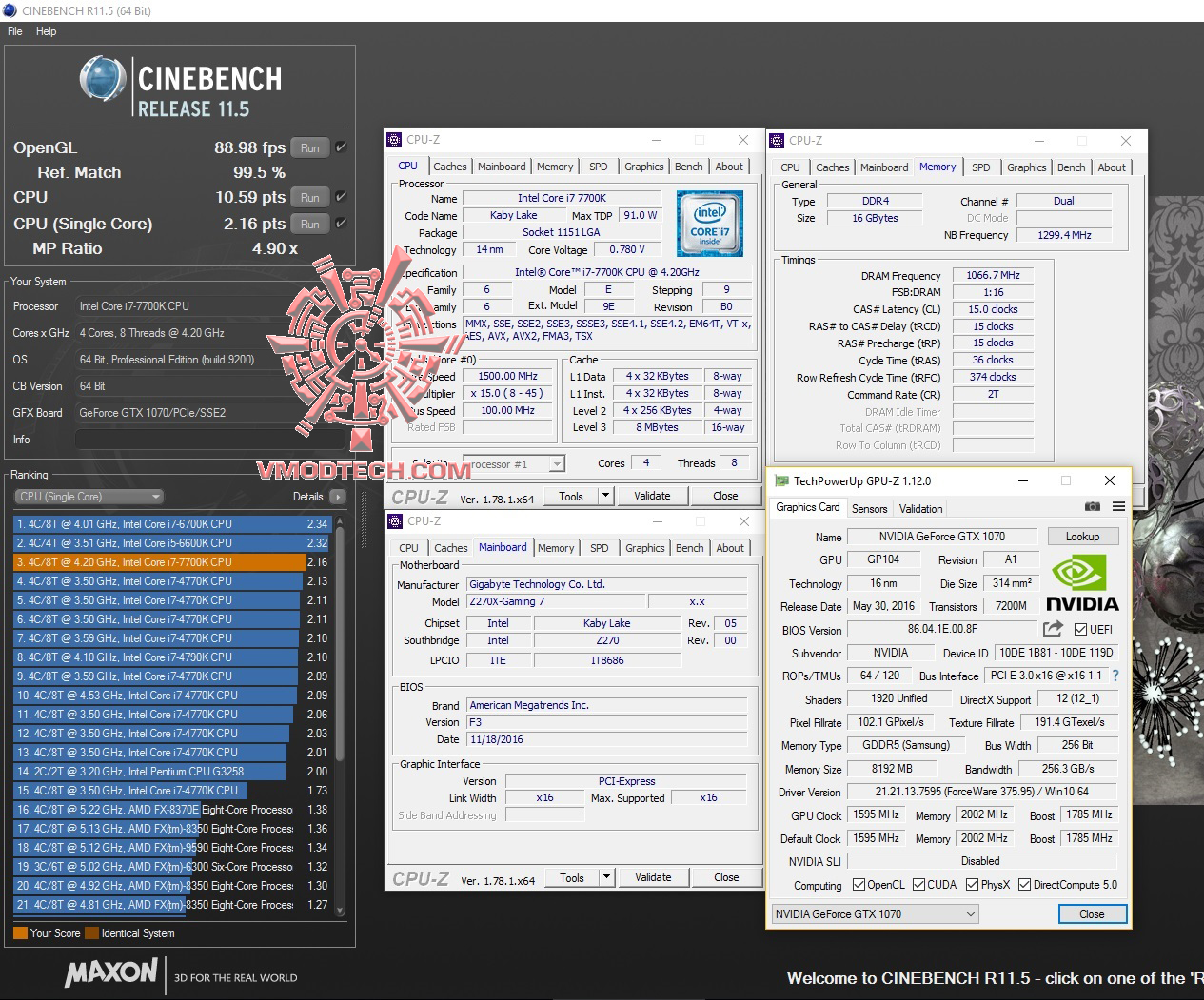The image size is (1204, 1000).
Task: Switch to the Sensors tab in GPU-Z
Action: [x=869, y=508]
